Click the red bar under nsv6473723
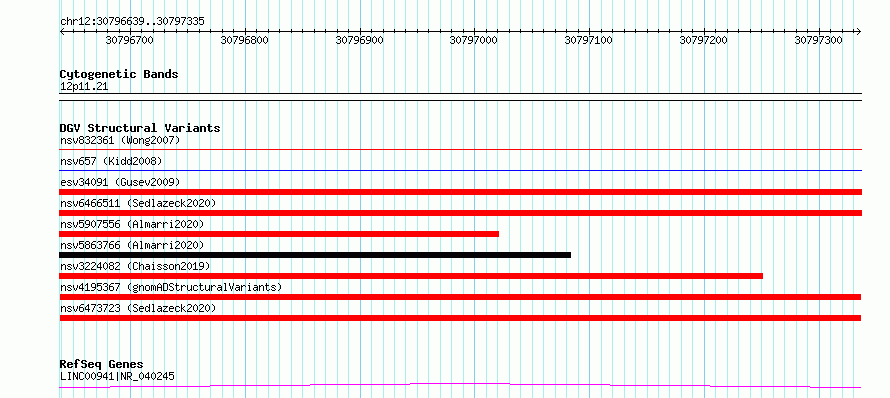The width and height of the screenshot is (890, 398). tap(460, 318)
